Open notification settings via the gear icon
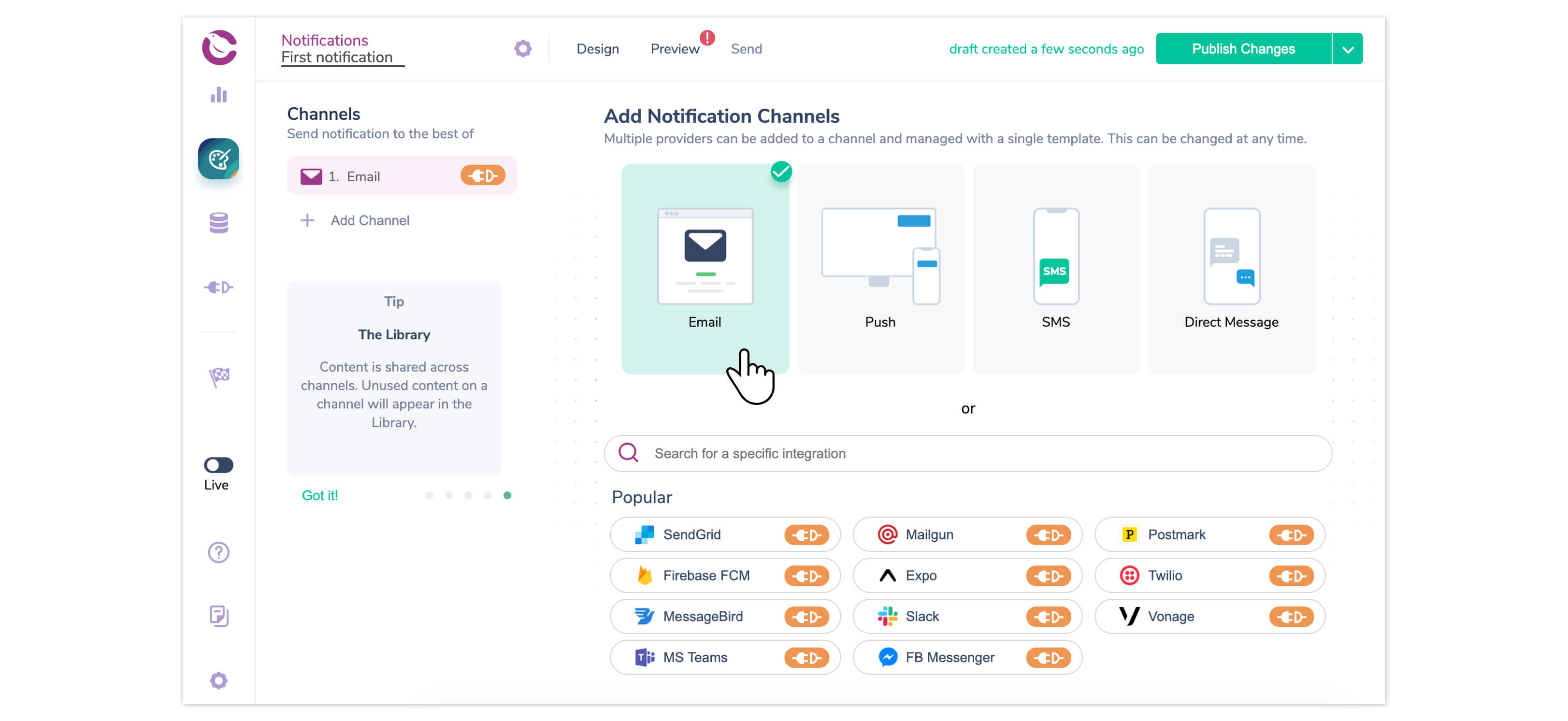 [522, 48]
